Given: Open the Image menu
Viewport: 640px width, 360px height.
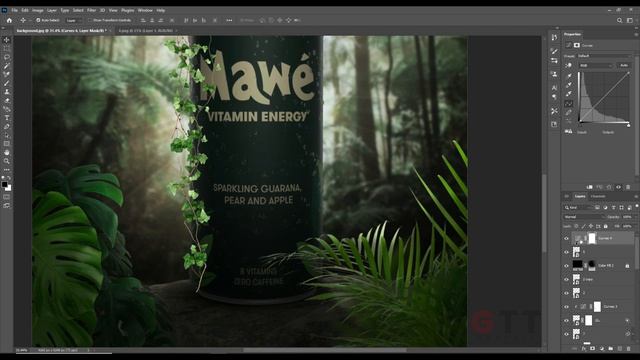Looking at the screenshot, I should pyautogui.click(x=38, y=10).
